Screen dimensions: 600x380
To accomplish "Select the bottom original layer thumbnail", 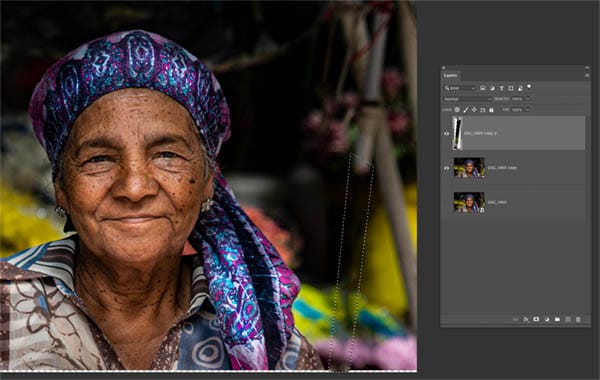I will pyautogui.click(x=469, y=202).
